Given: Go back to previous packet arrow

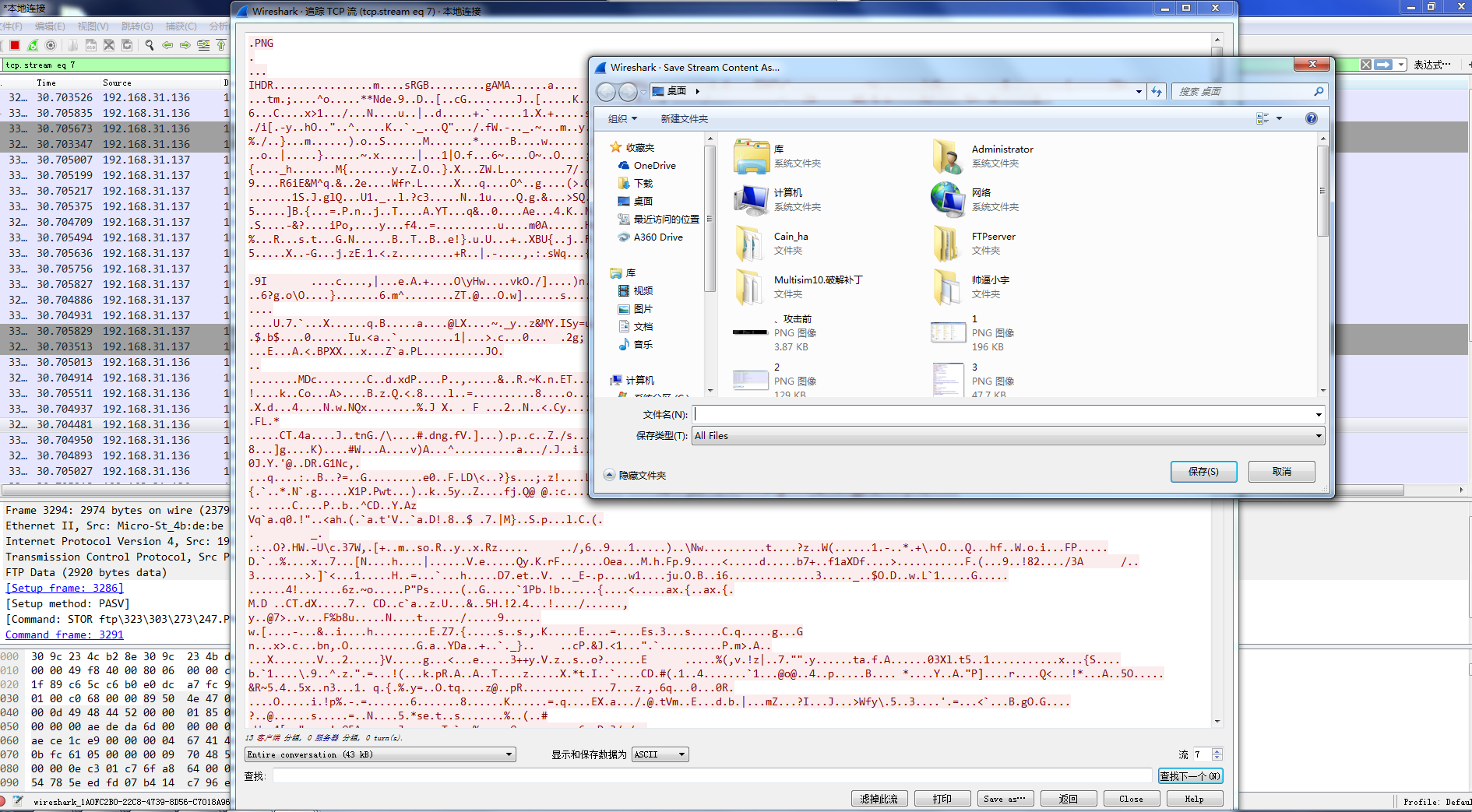Looking at the screenshot, I should [x=167, y=45].
